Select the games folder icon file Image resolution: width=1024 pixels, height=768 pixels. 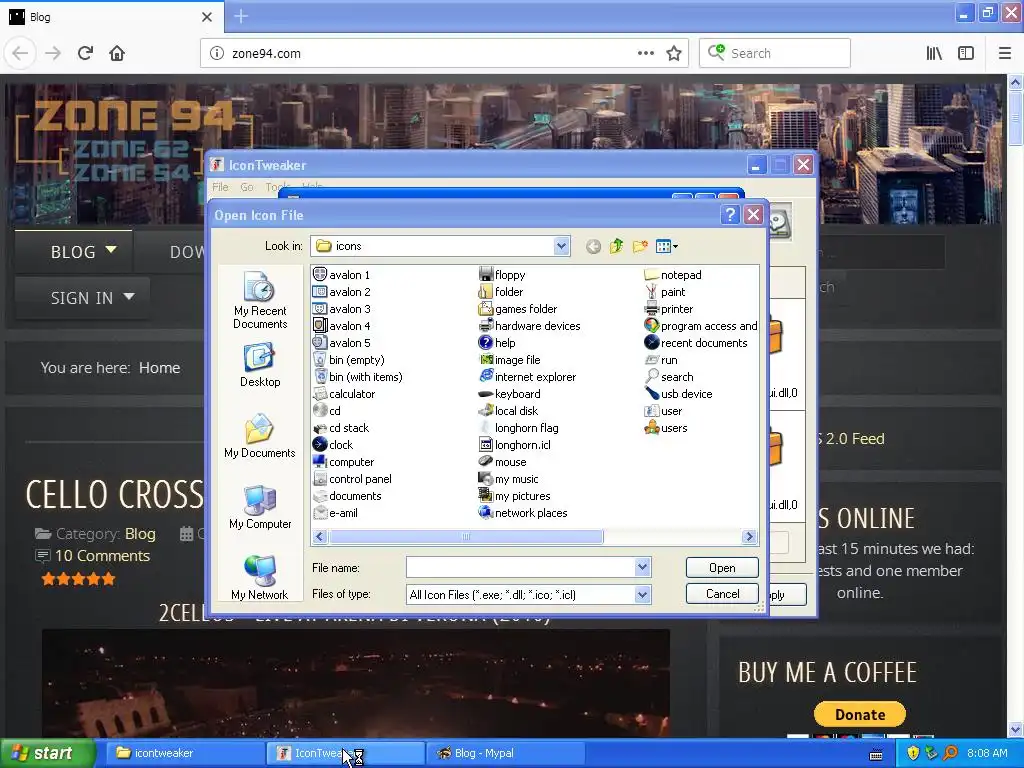[519, 309]
